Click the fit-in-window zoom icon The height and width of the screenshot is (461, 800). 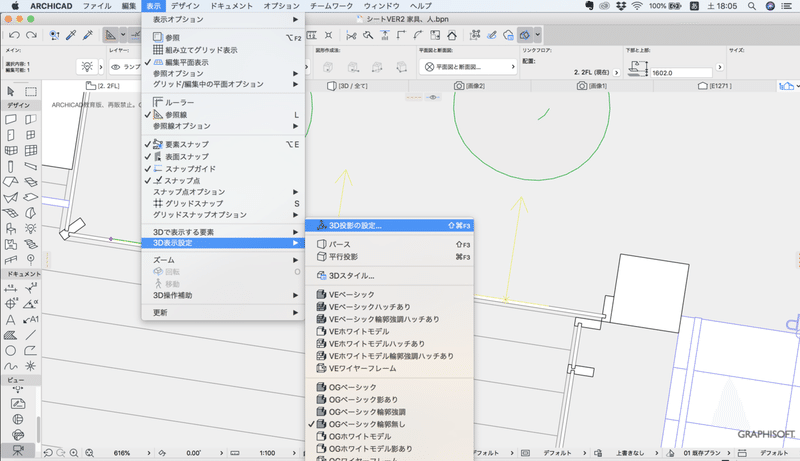tap(89, 453)
